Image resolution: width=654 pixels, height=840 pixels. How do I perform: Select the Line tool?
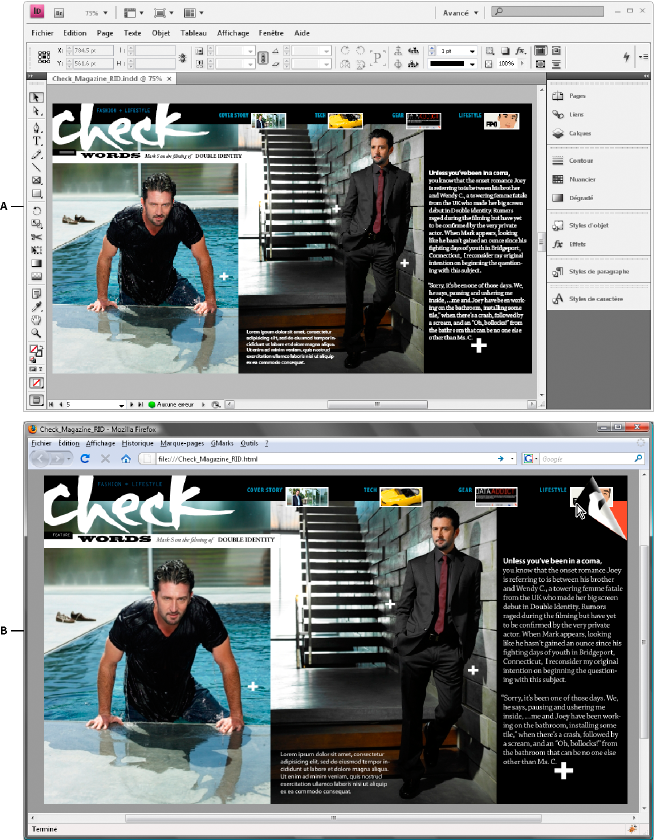click(36, 168)
